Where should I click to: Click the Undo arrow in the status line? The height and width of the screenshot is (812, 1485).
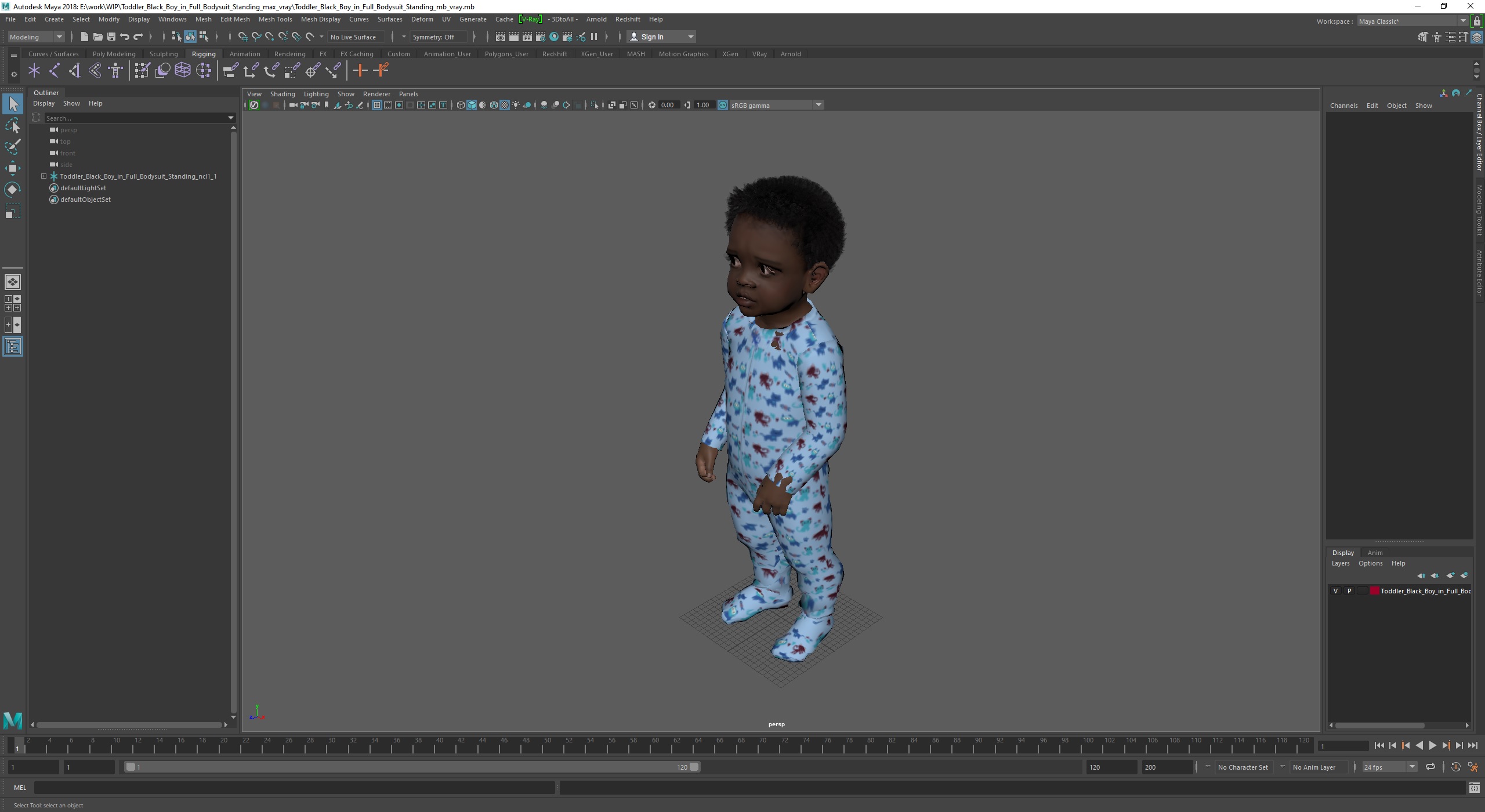(x=125, y=37)
